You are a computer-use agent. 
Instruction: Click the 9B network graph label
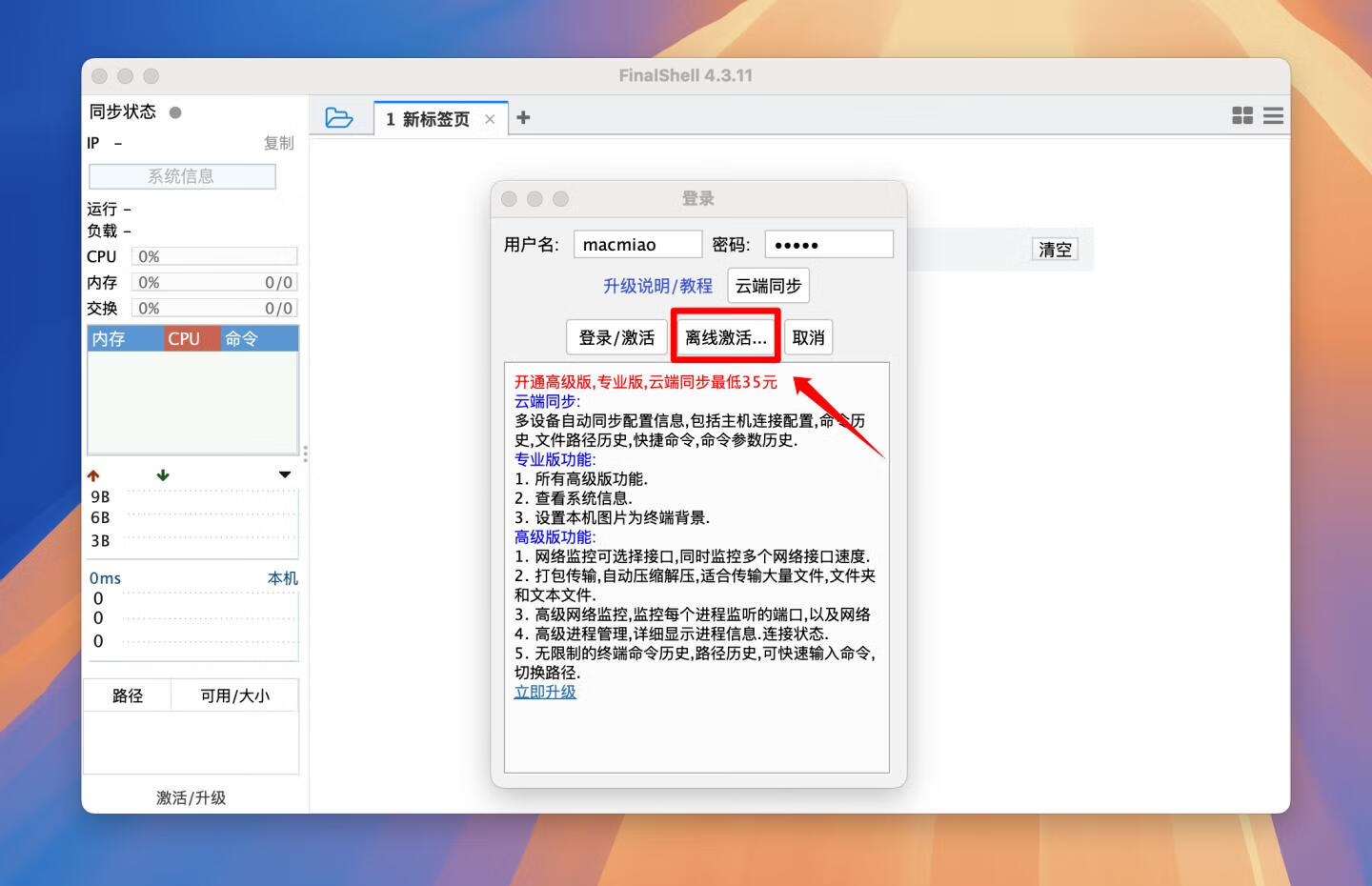100,496
